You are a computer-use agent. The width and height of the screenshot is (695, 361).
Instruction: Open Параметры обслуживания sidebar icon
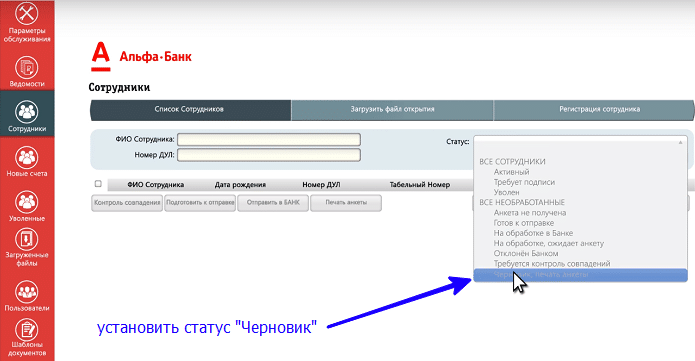point(27,13)
